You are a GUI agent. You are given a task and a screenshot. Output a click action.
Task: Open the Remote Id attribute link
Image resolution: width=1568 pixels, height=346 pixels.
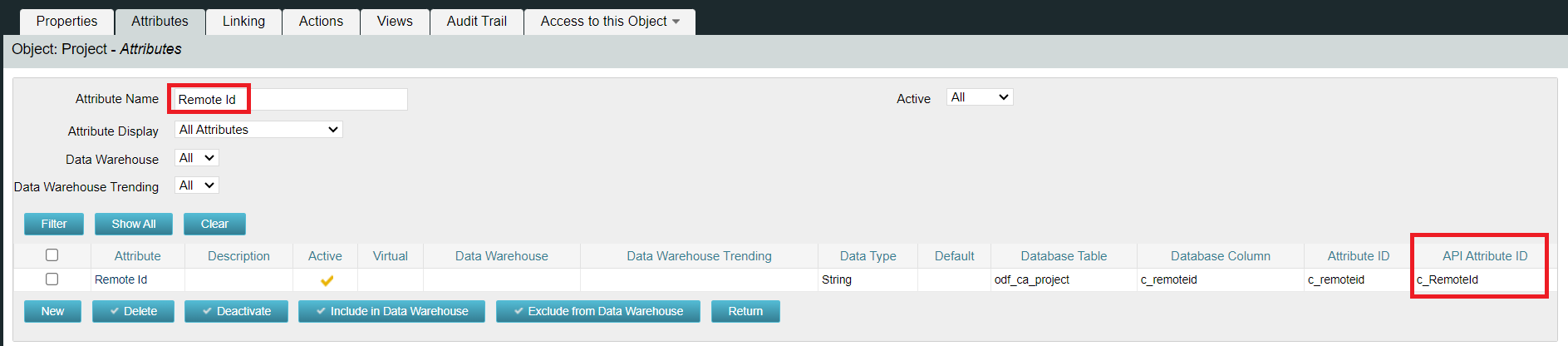pos(120,279)
